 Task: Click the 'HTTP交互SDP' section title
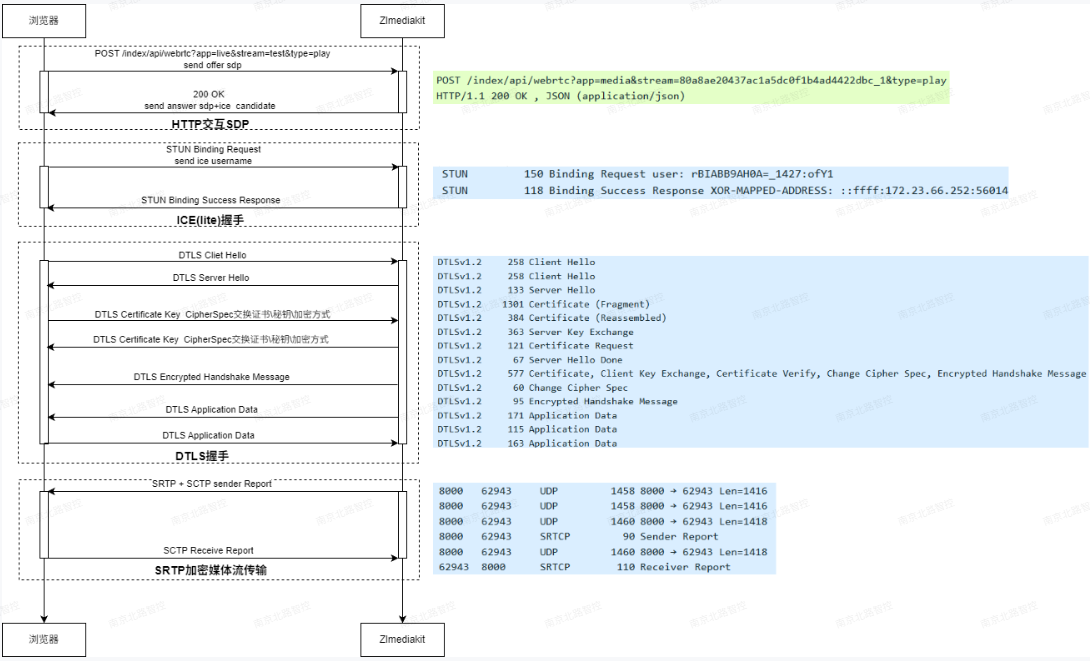(x=210, y=124)
